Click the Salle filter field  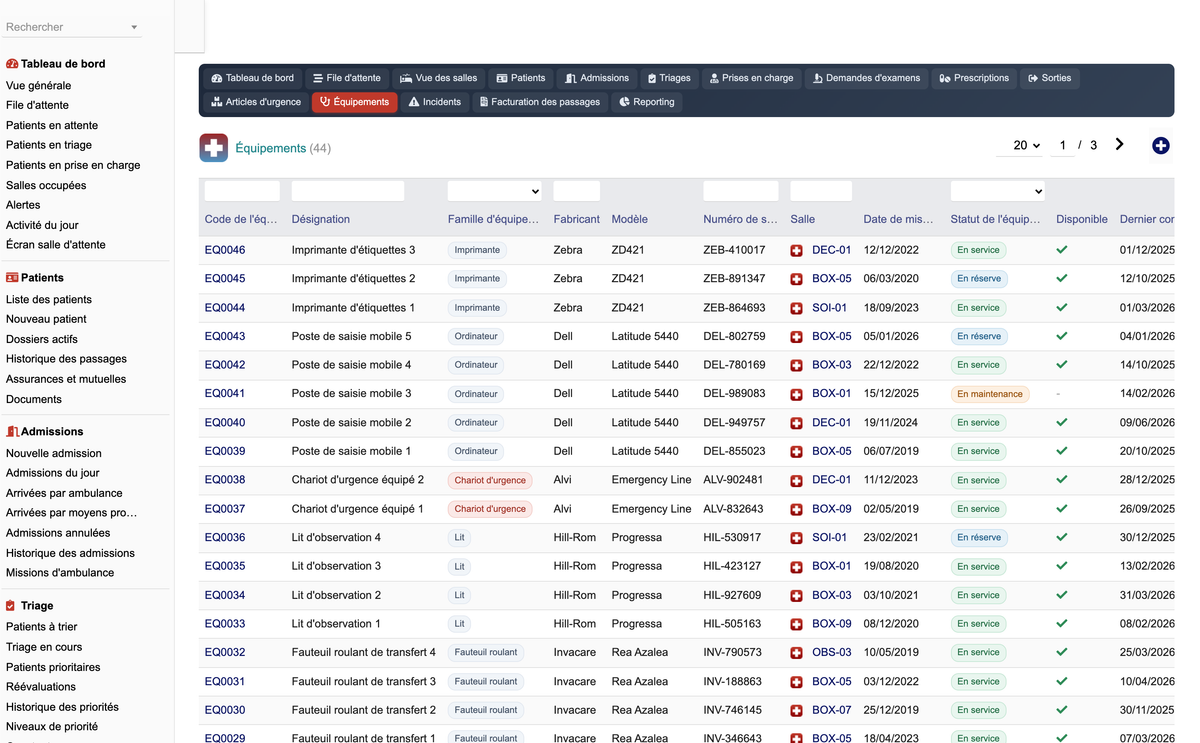[821, 191]
